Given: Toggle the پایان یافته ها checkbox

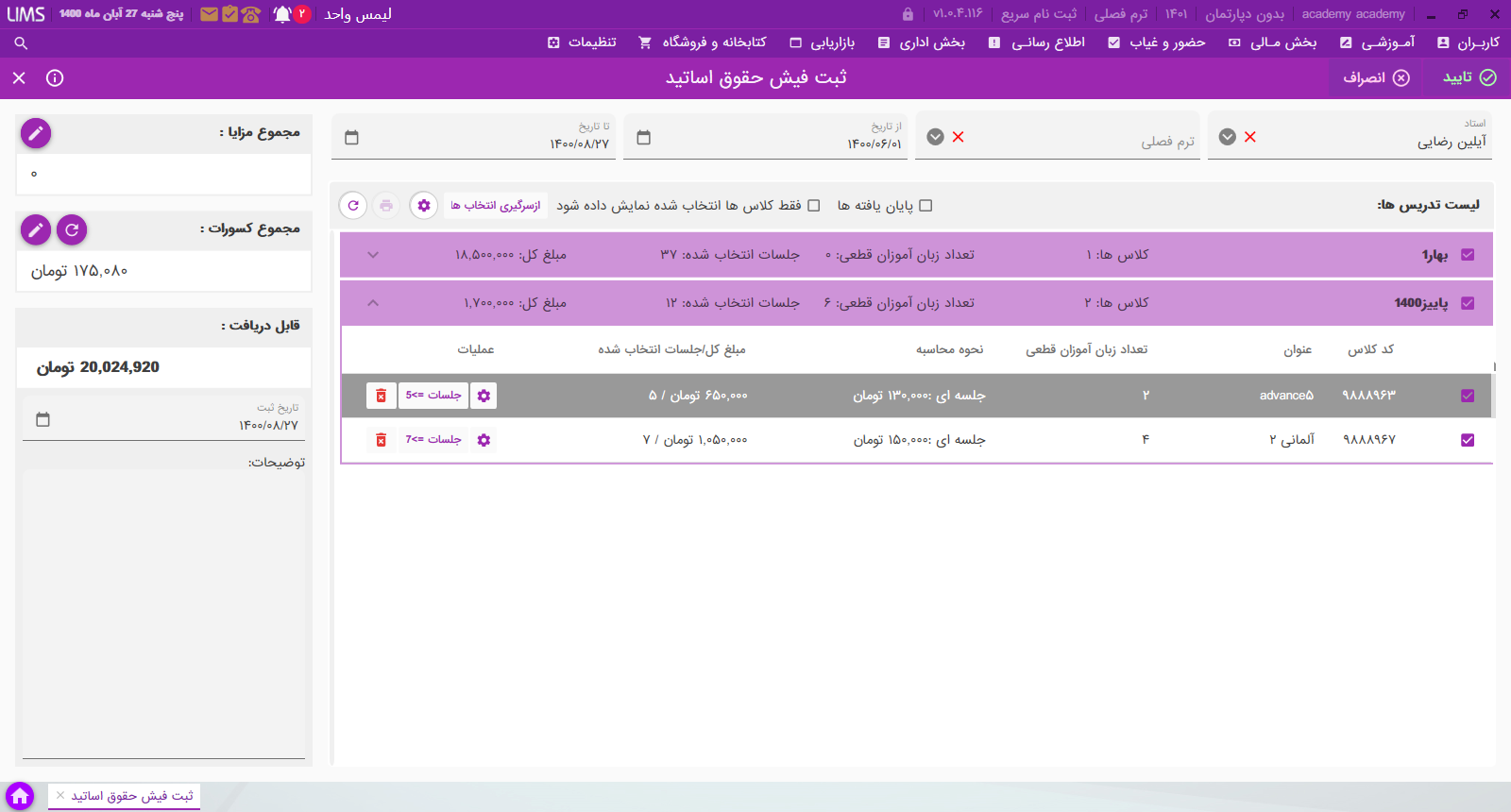Looking at the screenshot, I should point(925,206).
